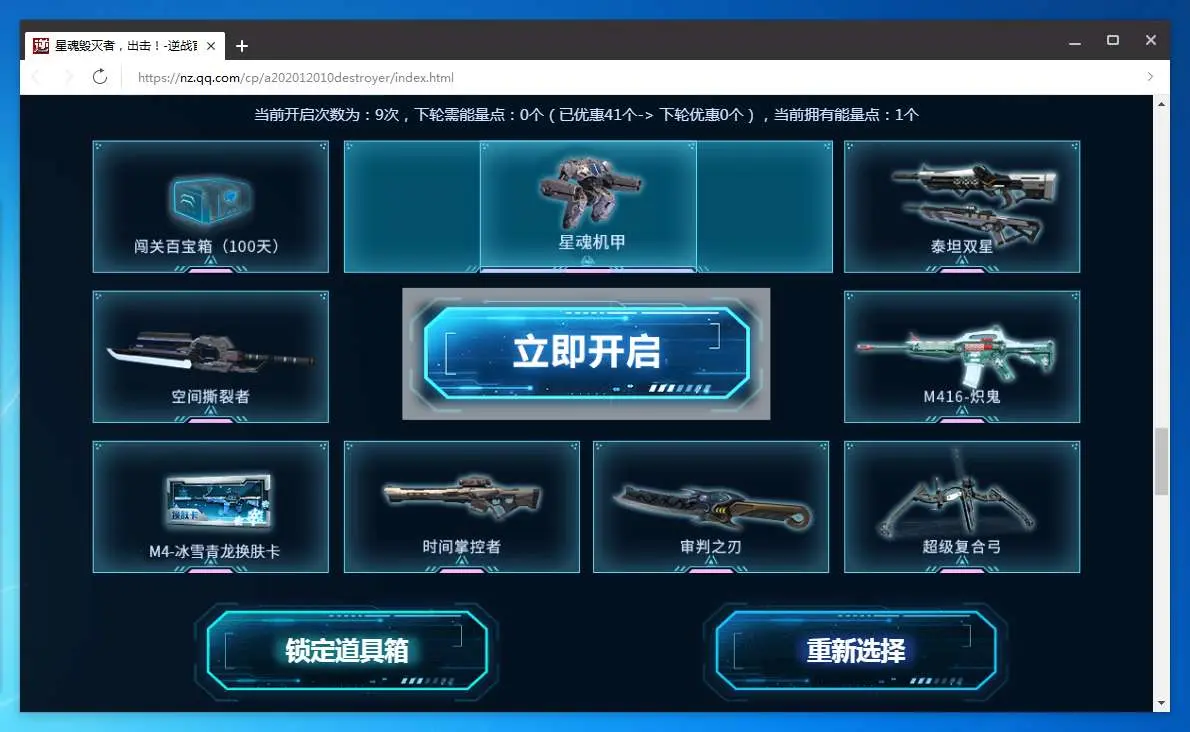The height and width of the screenshot is (732, 1190).
Task: Select the 闯关百宝箱（100天）prize card
Action: pos(210,206)
